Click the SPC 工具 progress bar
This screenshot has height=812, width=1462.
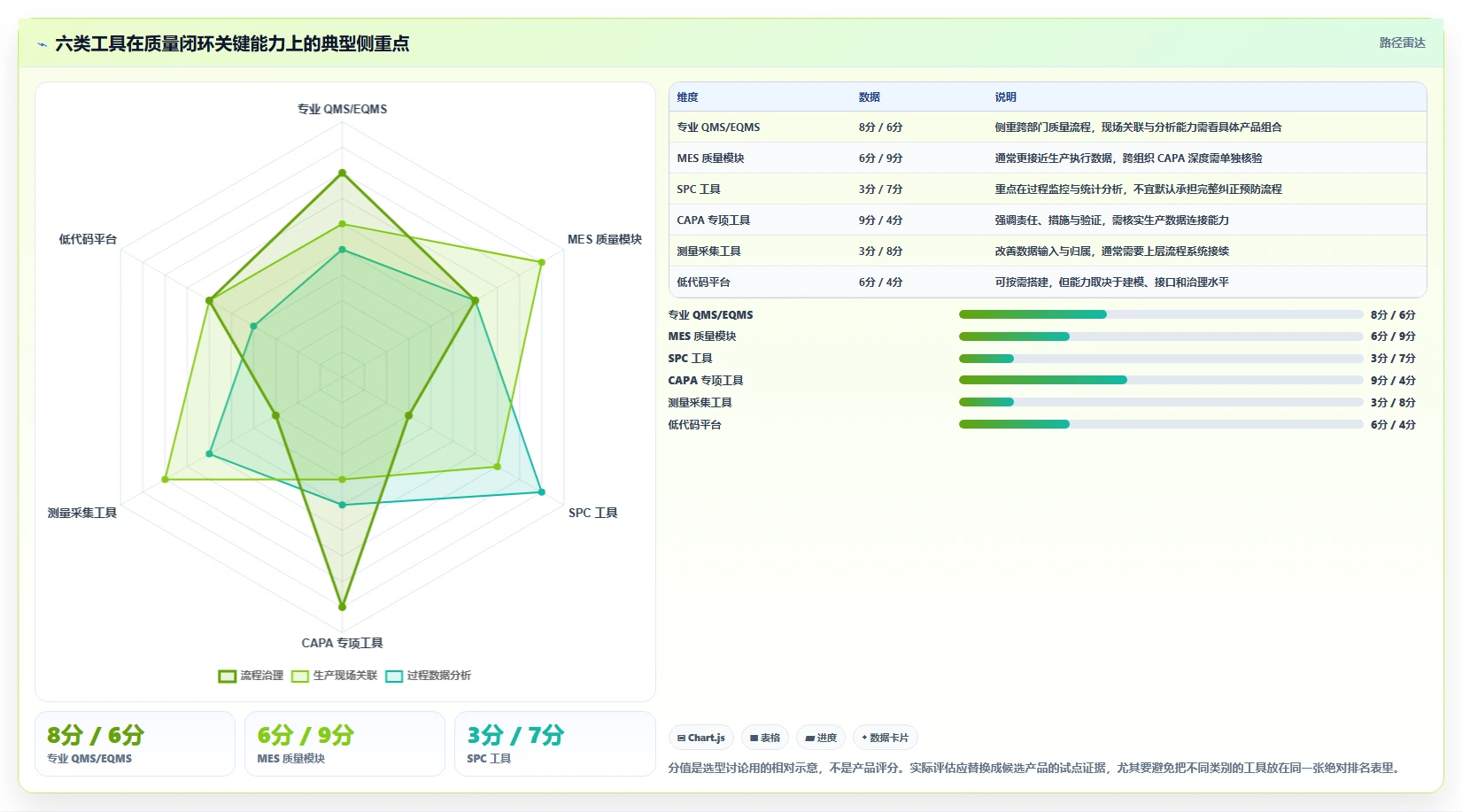pos(1161,359)
